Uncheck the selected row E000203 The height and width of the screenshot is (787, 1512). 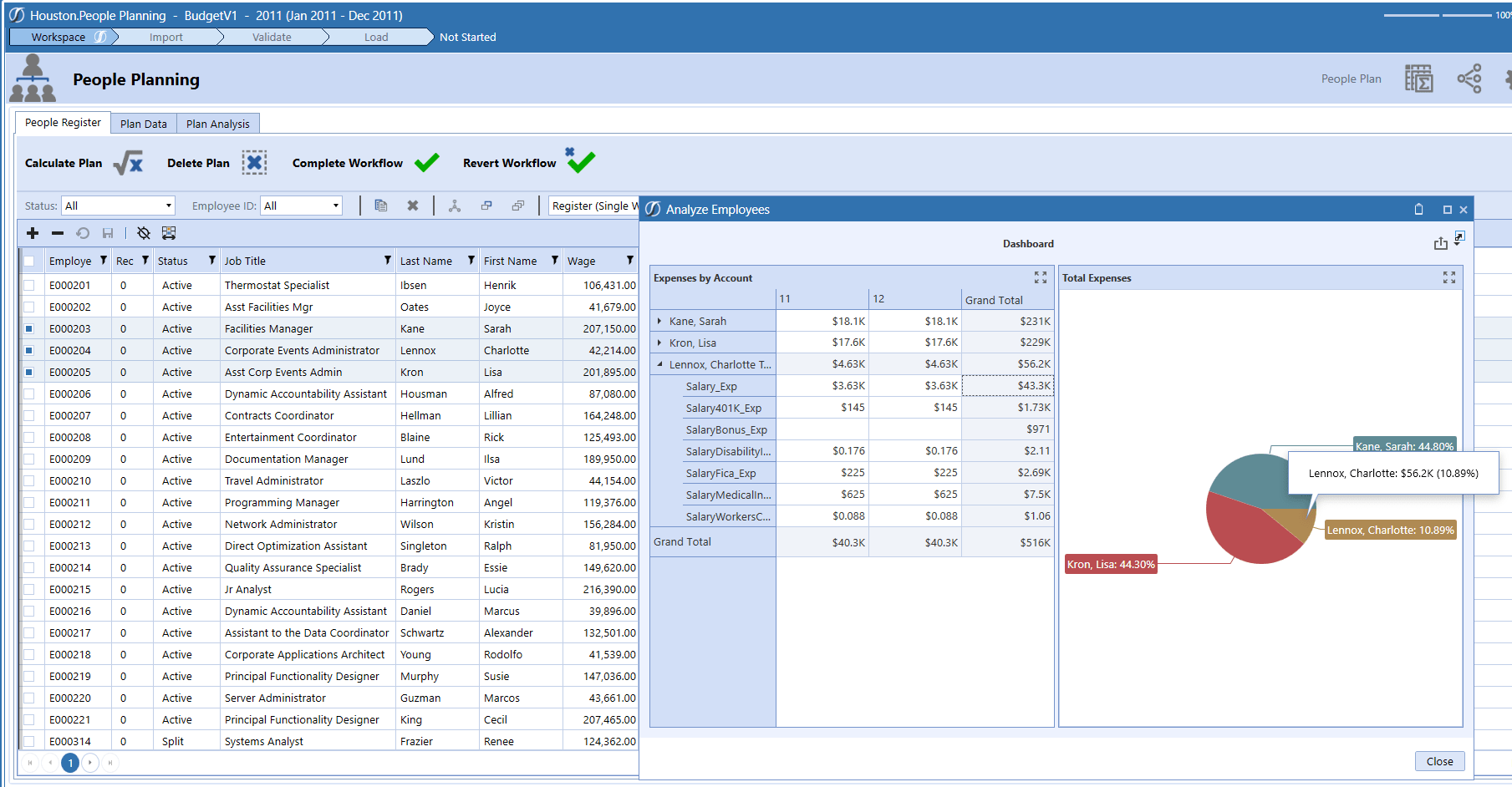pyautogui.click(x=29, y=328)
